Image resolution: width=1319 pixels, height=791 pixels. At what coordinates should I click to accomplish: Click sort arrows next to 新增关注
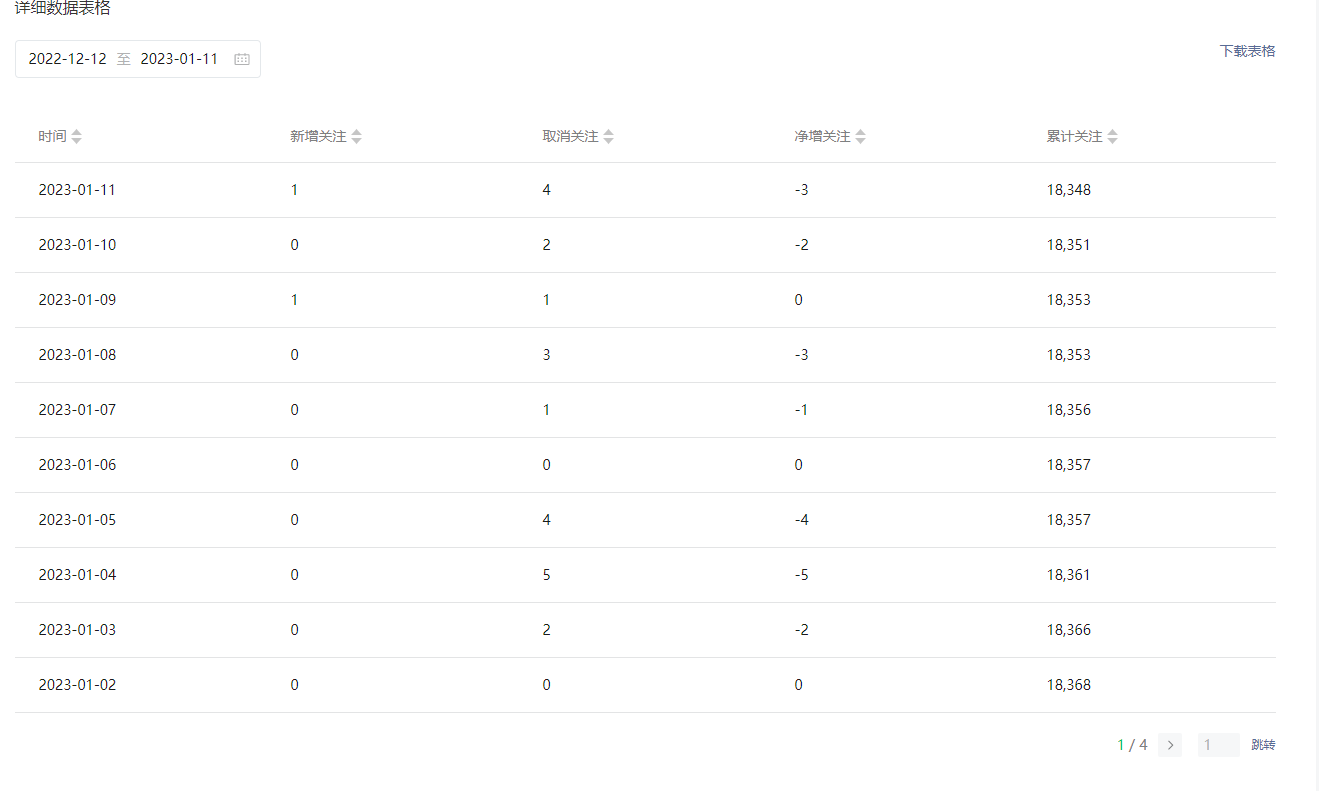[x=357, y=137]
